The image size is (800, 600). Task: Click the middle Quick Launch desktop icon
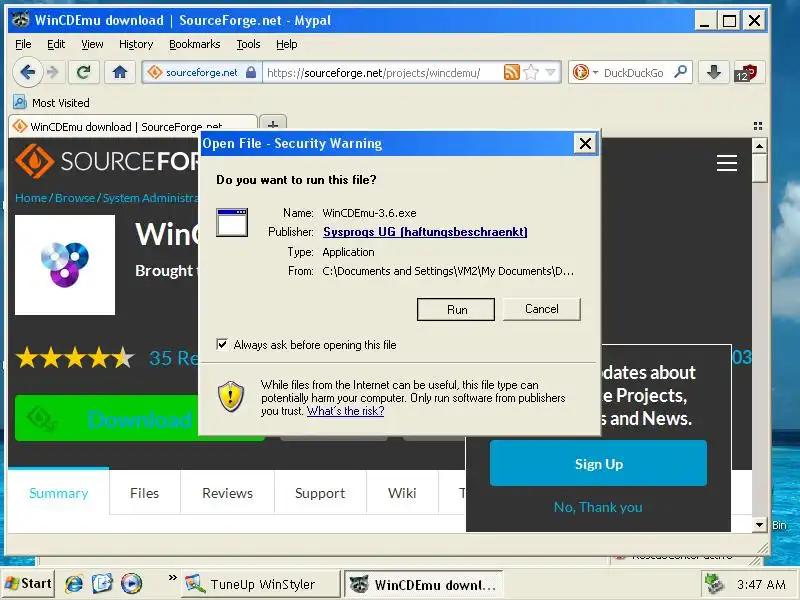point(102,583)
